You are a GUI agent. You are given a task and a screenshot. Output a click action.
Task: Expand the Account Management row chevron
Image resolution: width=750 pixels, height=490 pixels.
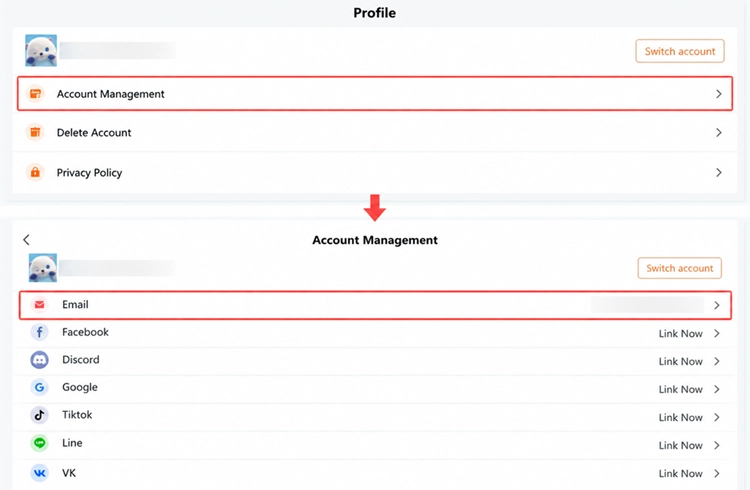[x=718, y=94]
